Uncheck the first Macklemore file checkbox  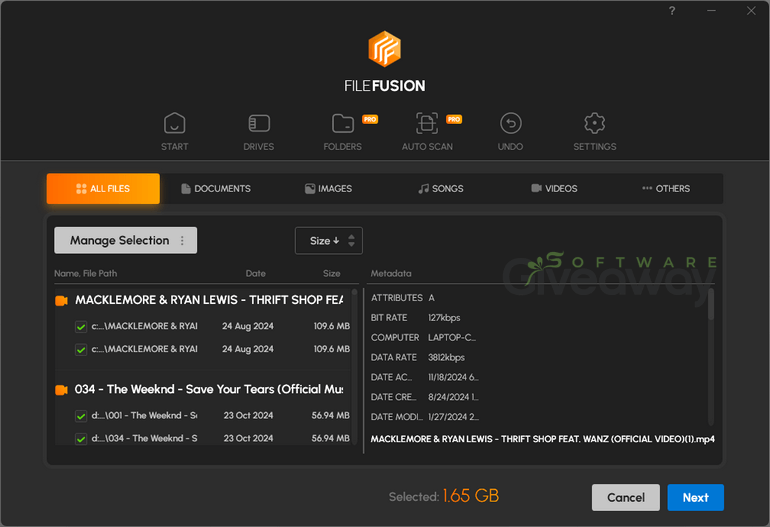point(81,326)
